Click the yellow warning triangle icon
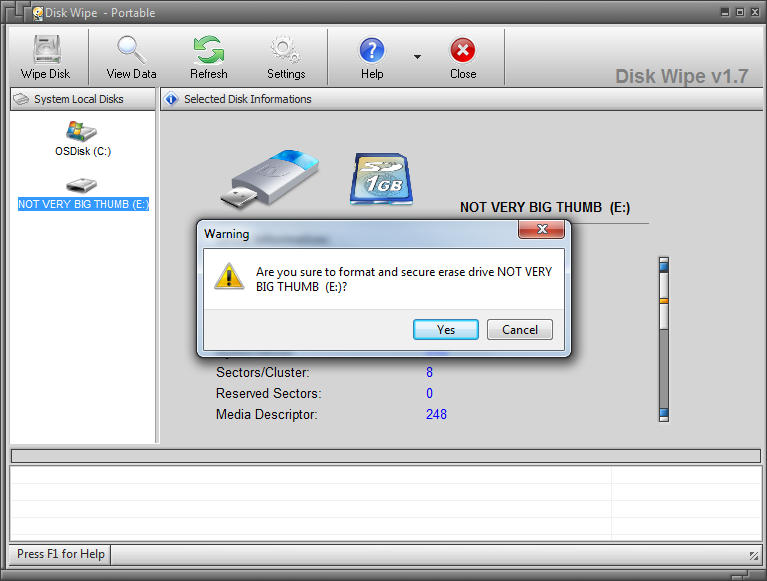767x581 pixels. 229,276
